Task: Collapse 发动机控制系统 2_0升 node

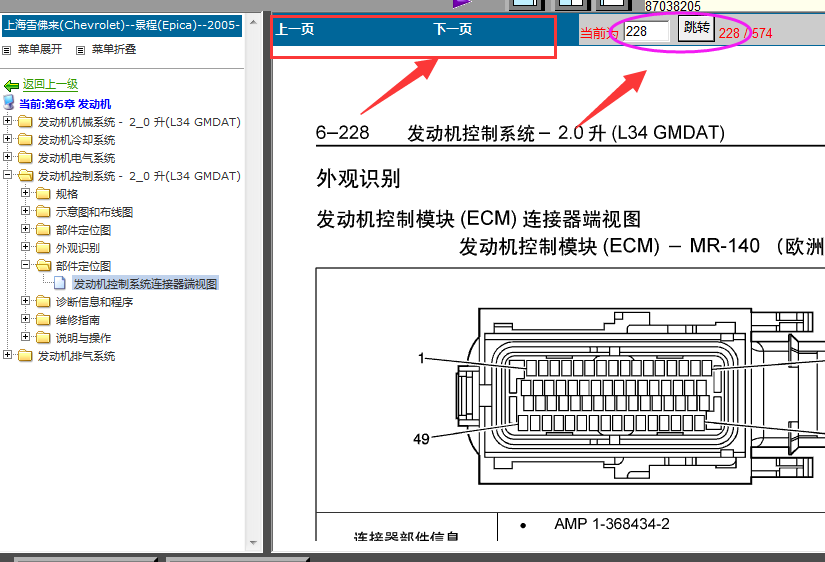Action: [7, 174]
